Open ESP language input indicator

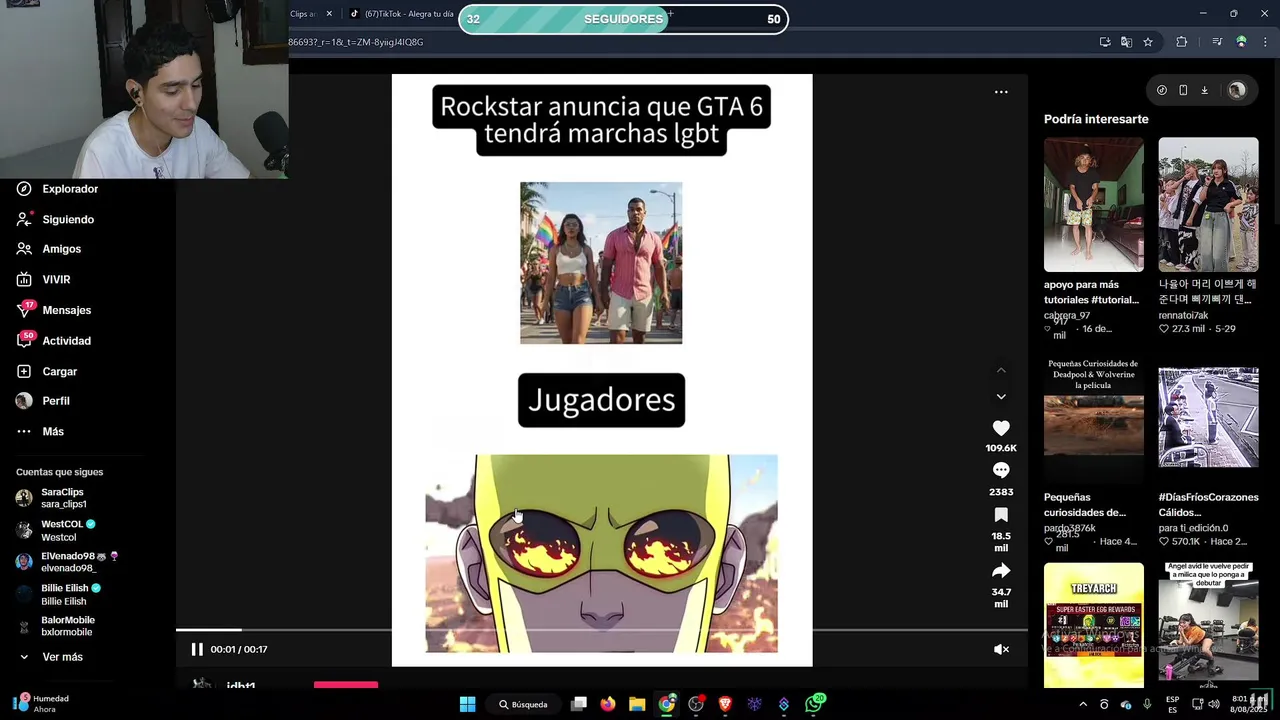1172,704
